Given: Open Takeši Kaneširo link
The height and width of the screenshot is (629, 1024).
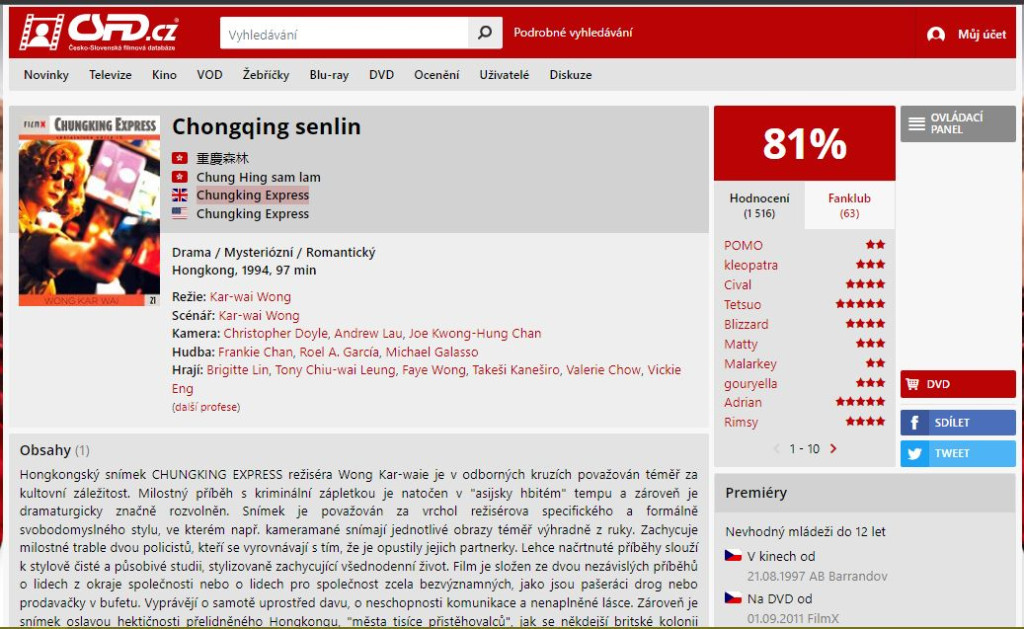Looking at the screenshot, I should 516,370.
